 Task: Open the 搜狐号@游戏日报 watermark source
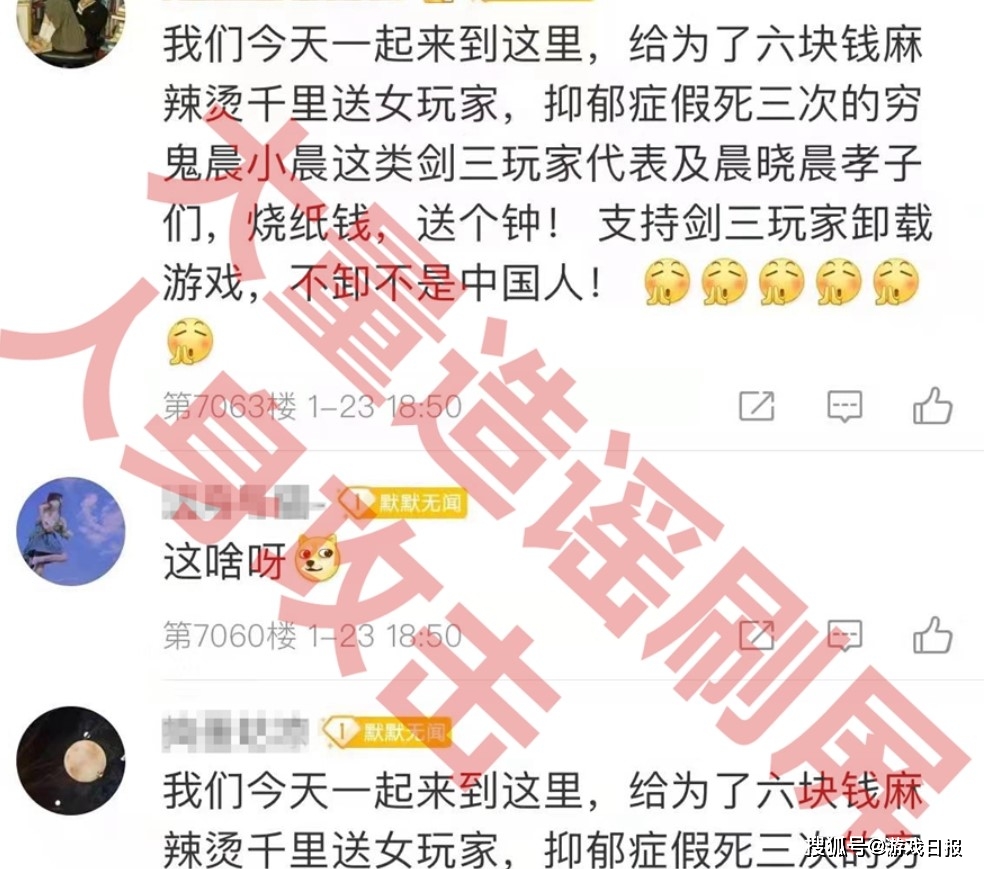[884, 847]
